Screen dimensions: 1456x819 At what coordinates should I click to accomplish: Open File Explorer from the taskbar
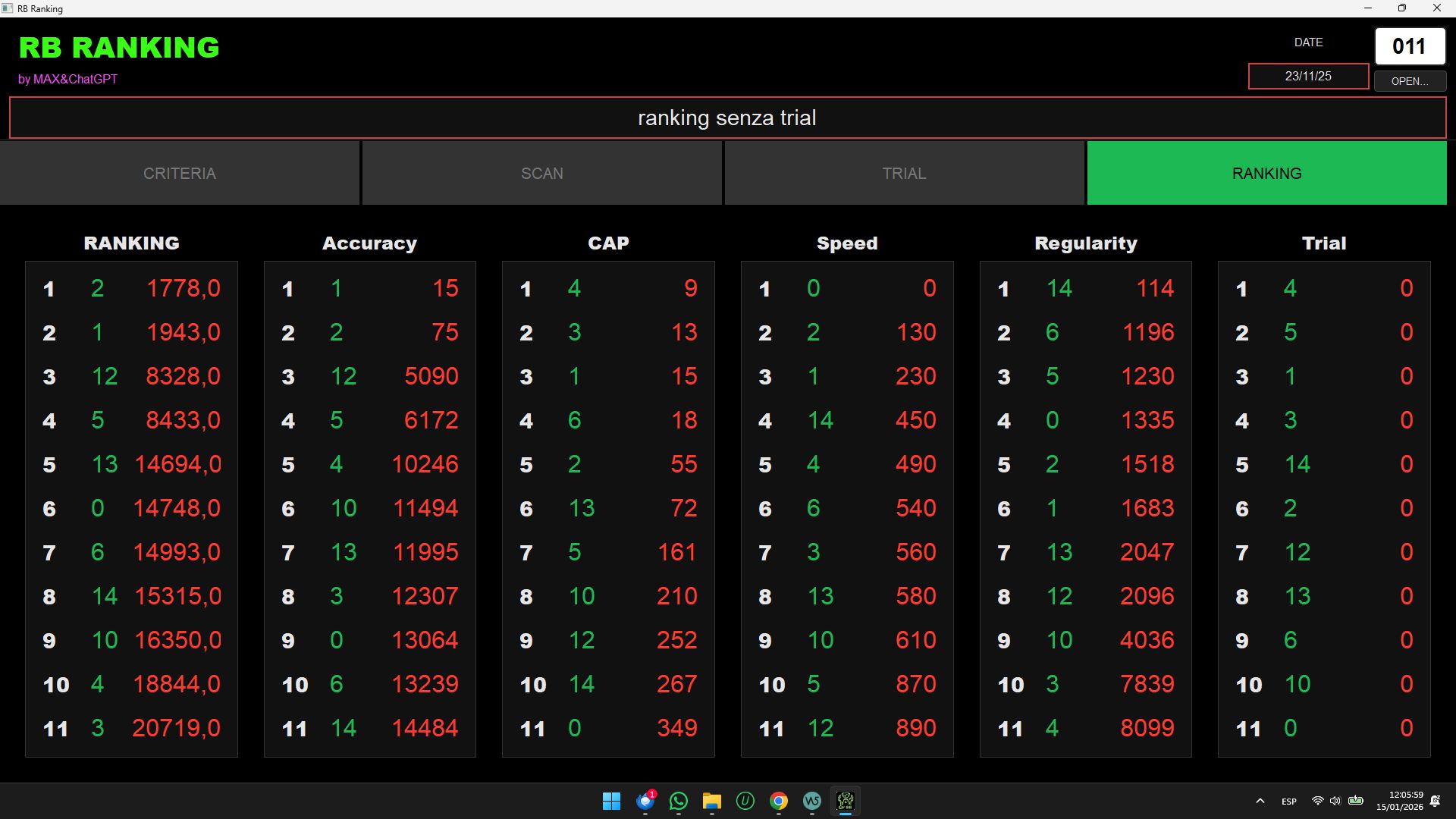coord(711,801)
